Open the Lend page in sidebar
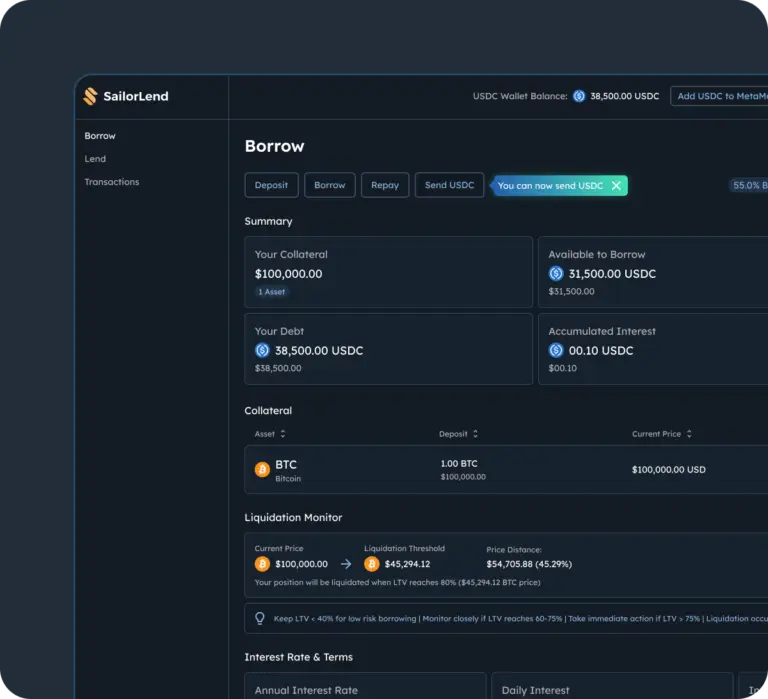The height and width of the screenshot is (699, 768). [95, 159]
